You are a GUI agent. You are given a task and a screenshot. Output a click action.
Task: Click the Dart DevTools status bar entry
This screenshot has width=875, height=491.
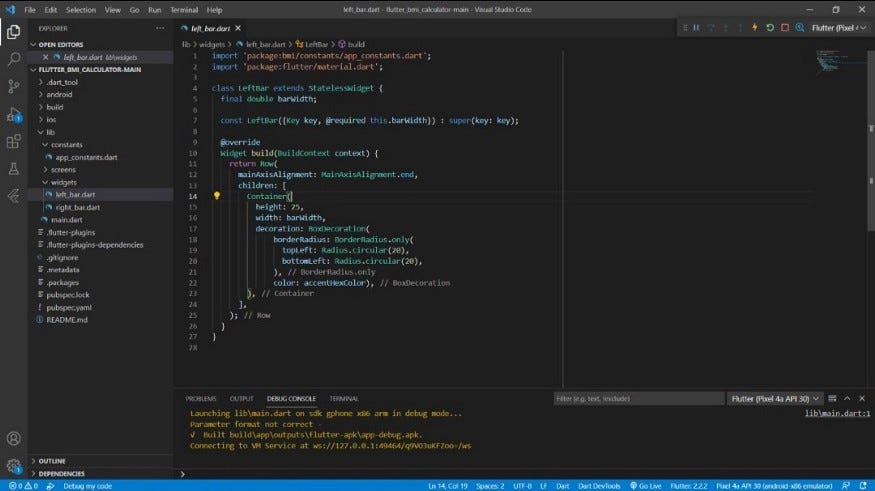[599, 486]
